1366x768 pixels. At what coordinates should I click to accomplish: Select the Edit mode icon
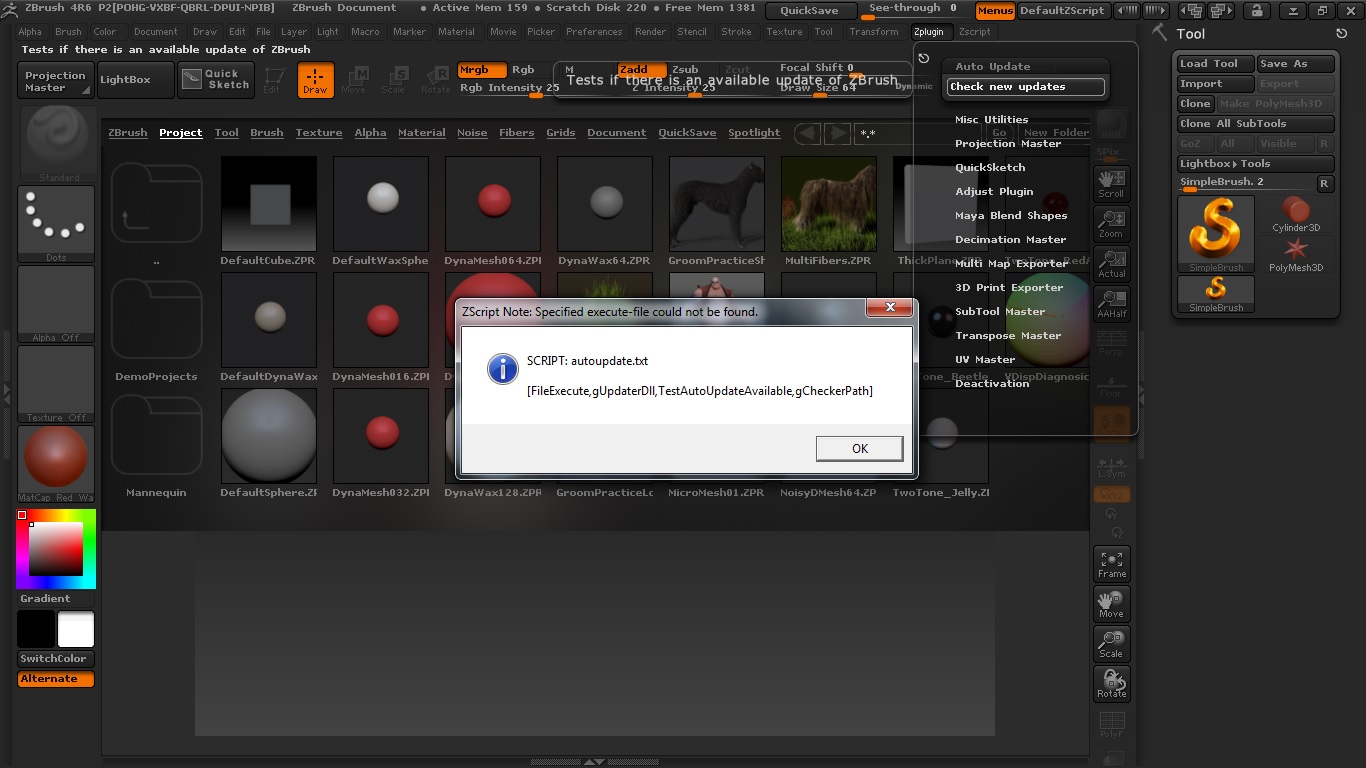272,80
